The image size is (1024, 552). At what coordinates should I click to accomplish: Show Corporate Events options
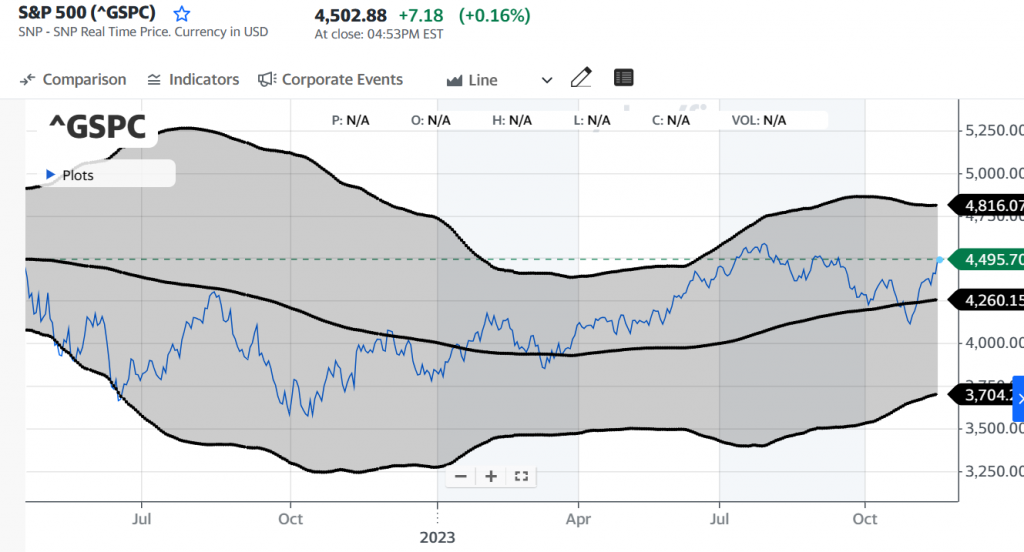330,80
